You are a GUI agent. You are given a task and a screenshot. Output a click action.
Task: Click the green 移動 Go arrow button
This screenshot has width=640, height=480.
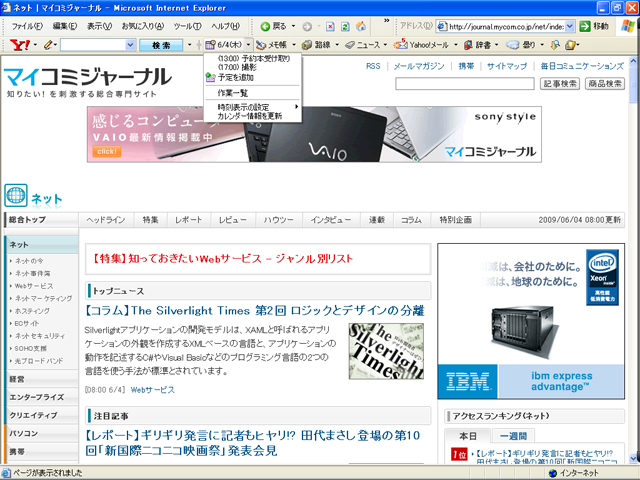point(585,27)
